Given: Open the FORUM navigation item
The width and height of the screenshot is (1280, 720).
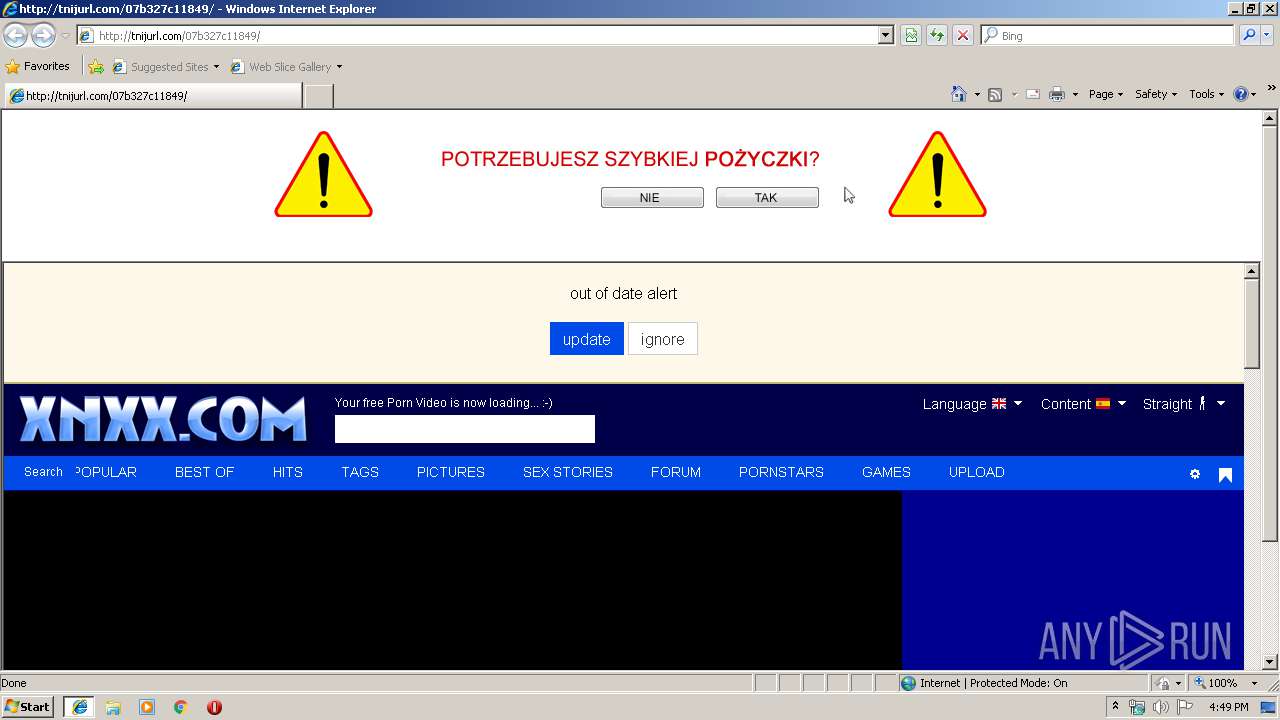Looking at the screenshot, I should pos(676,472).
